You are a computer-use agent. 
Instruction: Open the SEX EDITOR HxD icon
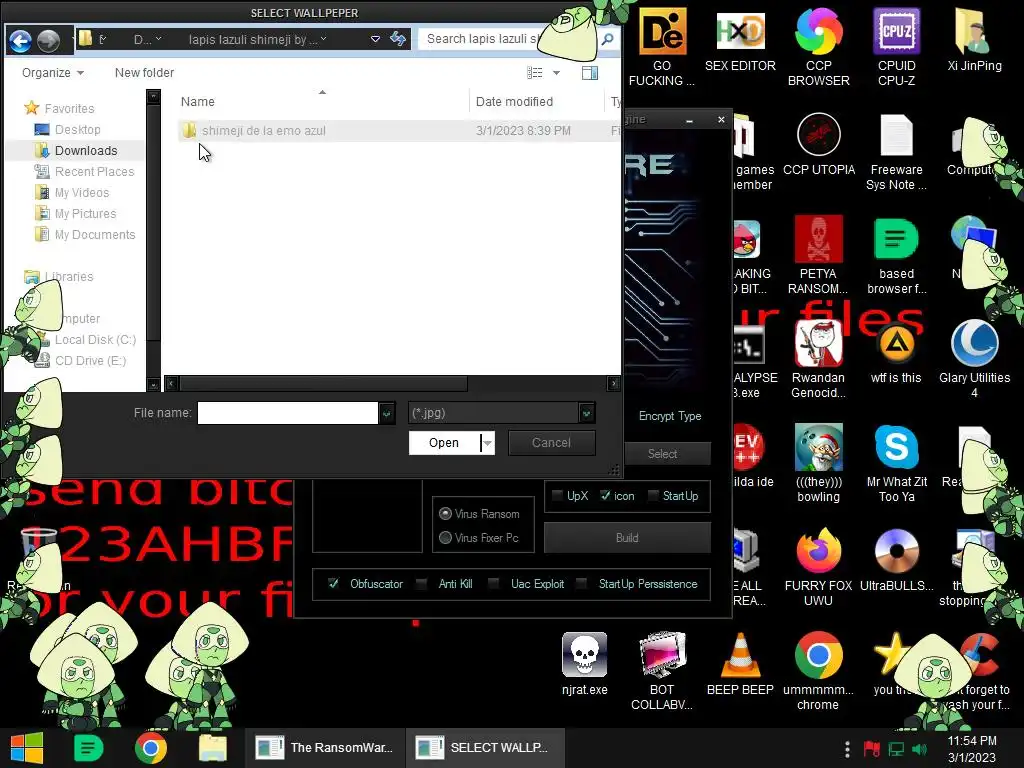(740, 40)
